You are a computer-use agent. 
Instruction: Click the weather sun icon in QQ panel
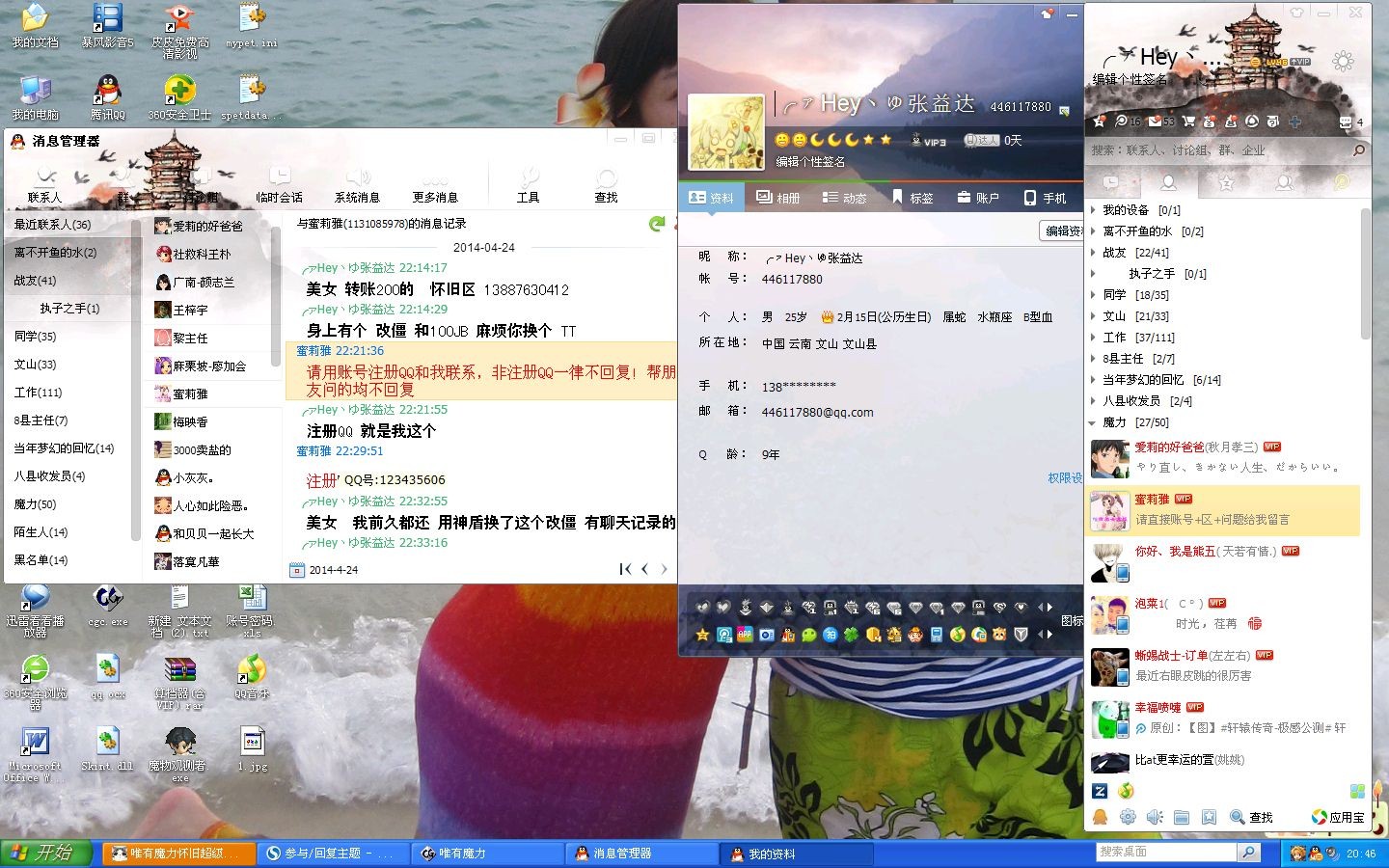(1342, 62)
